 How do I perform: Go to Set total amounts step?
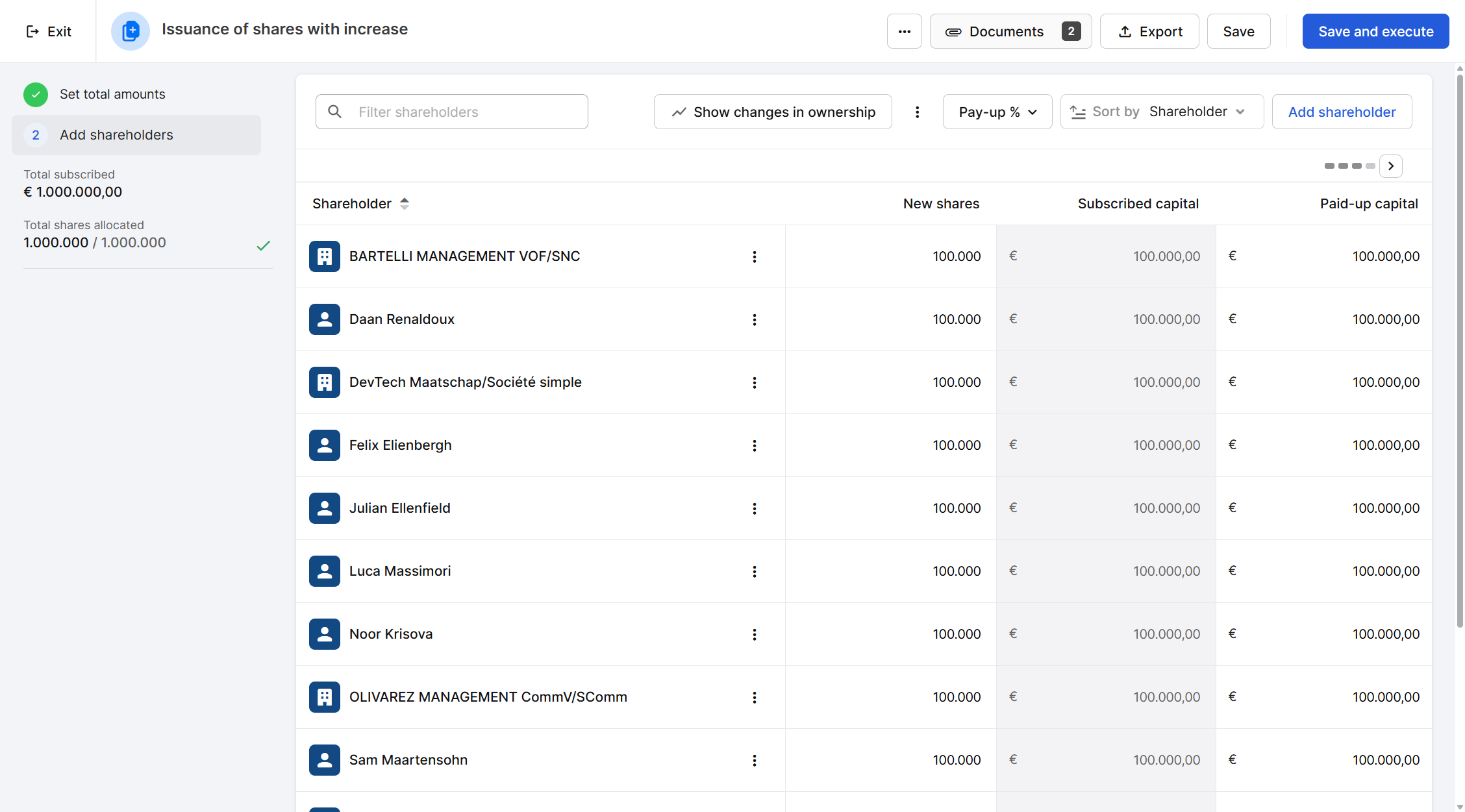[112, 94]
